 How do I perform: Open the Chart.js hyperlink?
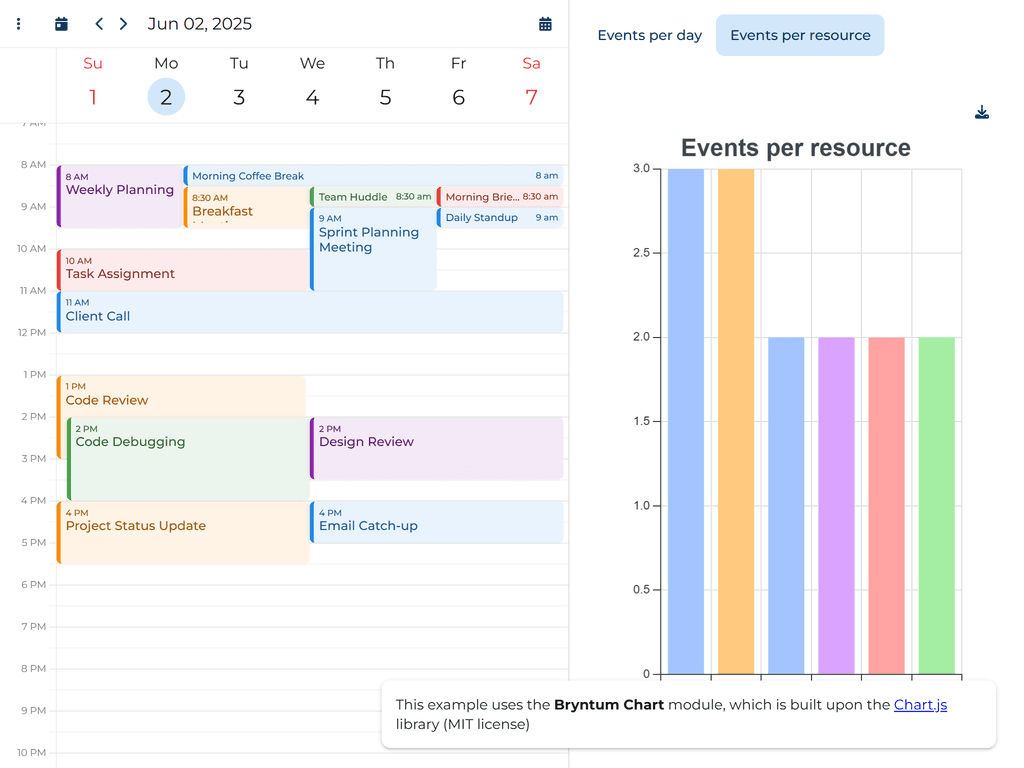tap(920, 704)
